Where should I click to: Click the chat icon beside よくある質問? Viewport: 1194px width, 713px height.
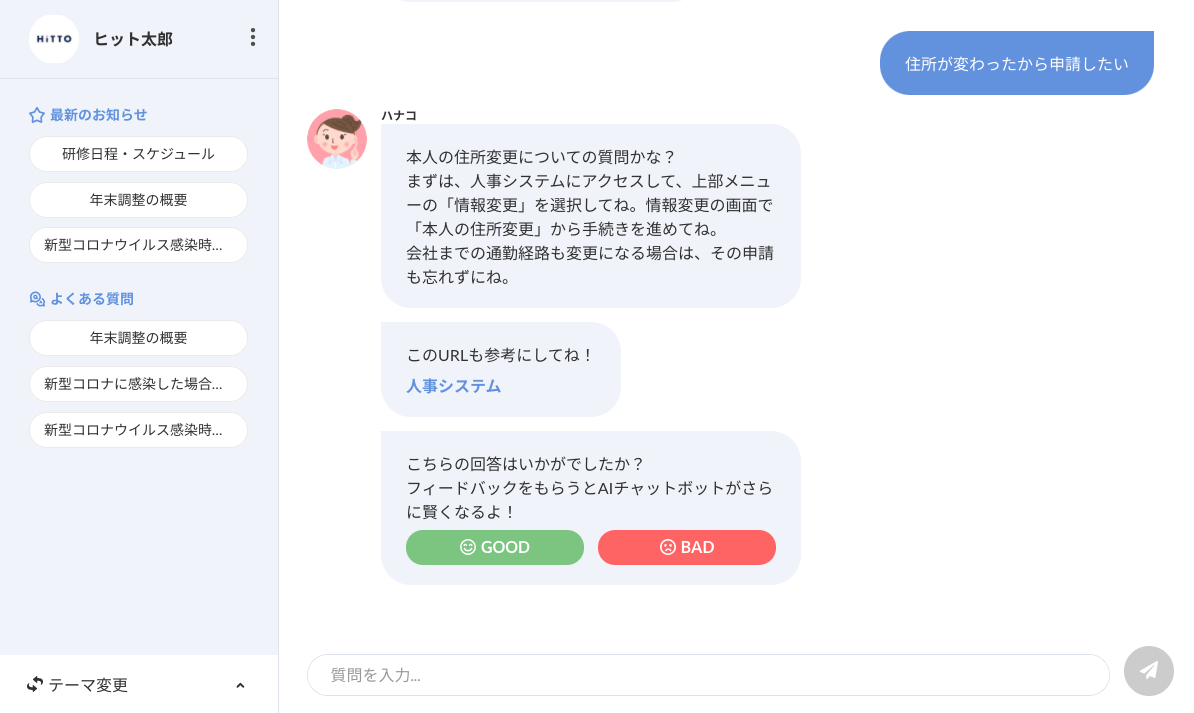37,299
